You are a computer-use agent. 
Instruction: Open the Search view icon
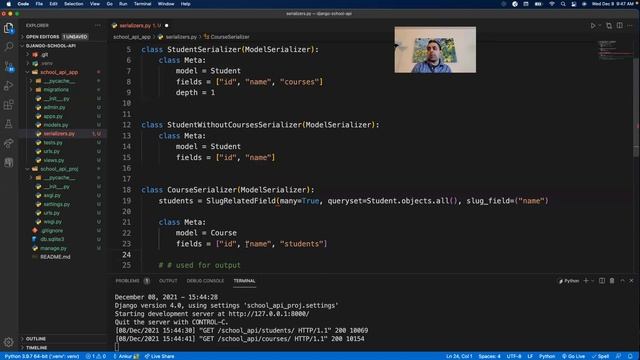point(9,46)
